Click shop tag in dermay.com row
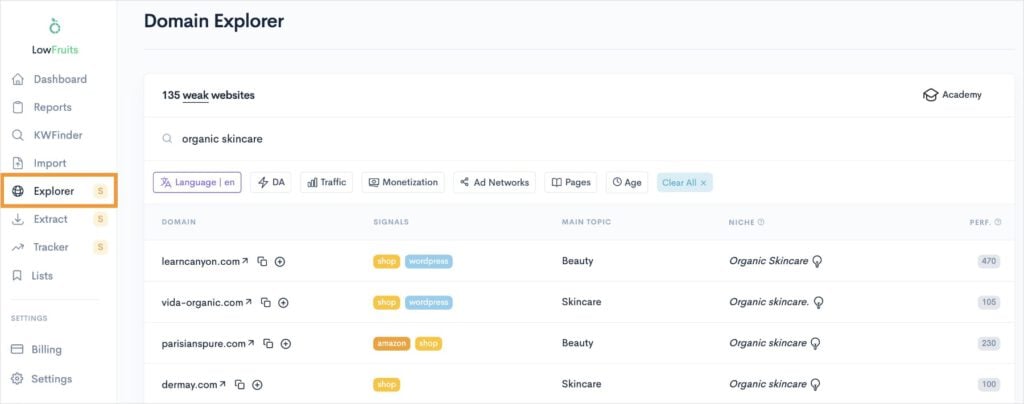Viewport: 1024px width, 404px height. [387, 384]
